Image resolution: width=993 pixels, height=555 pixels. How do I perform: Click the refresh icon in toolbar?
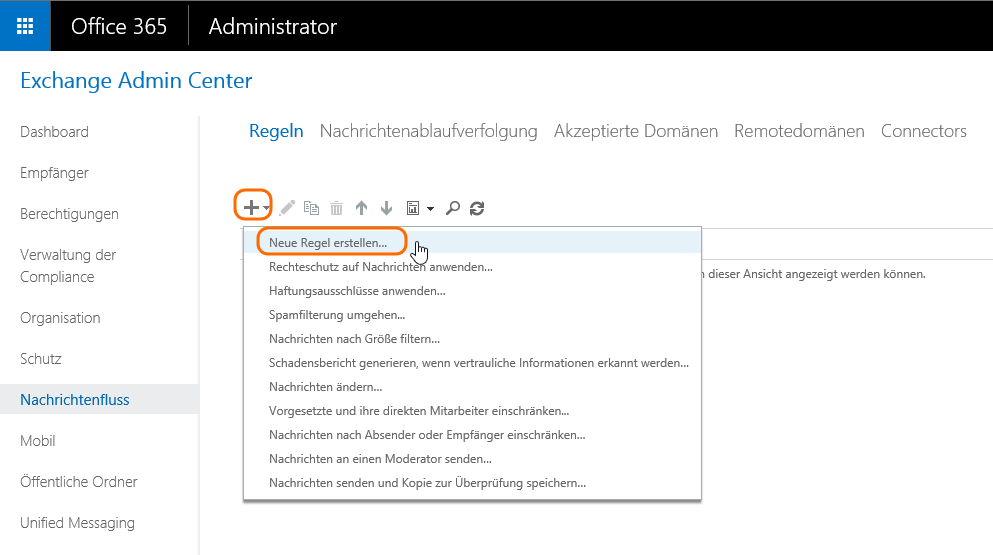(x=477, y=208)
